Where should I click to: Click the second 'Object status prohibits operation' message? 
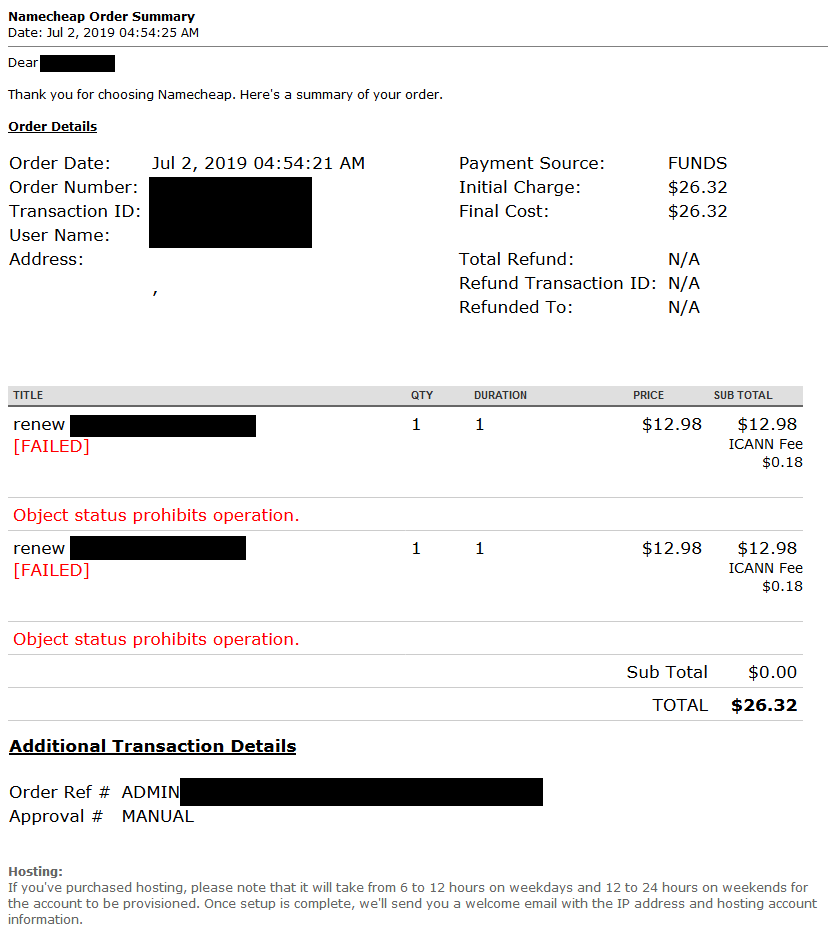click(156, 639)
